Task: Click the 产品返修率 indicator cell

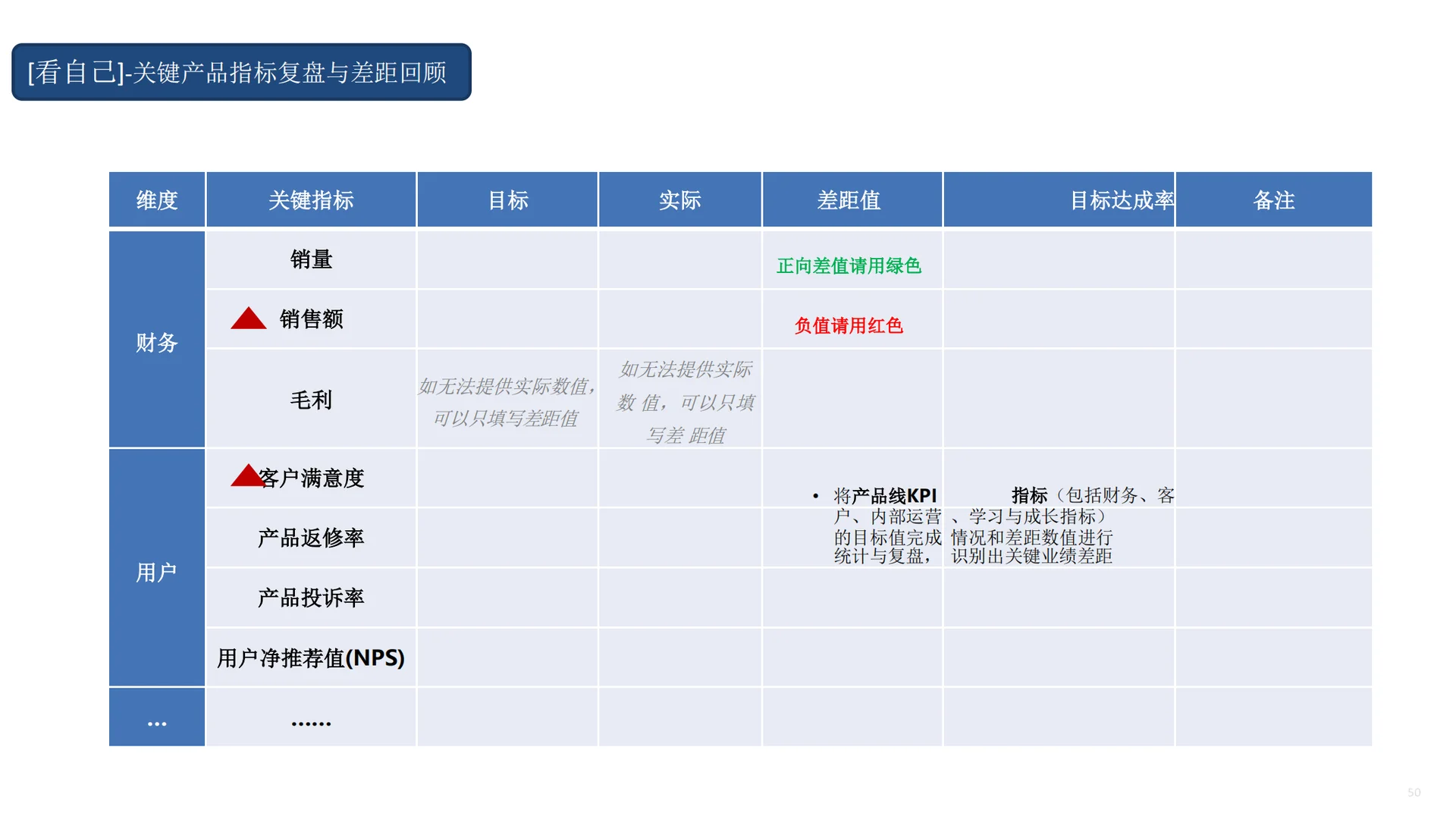Action: point(311,538)
